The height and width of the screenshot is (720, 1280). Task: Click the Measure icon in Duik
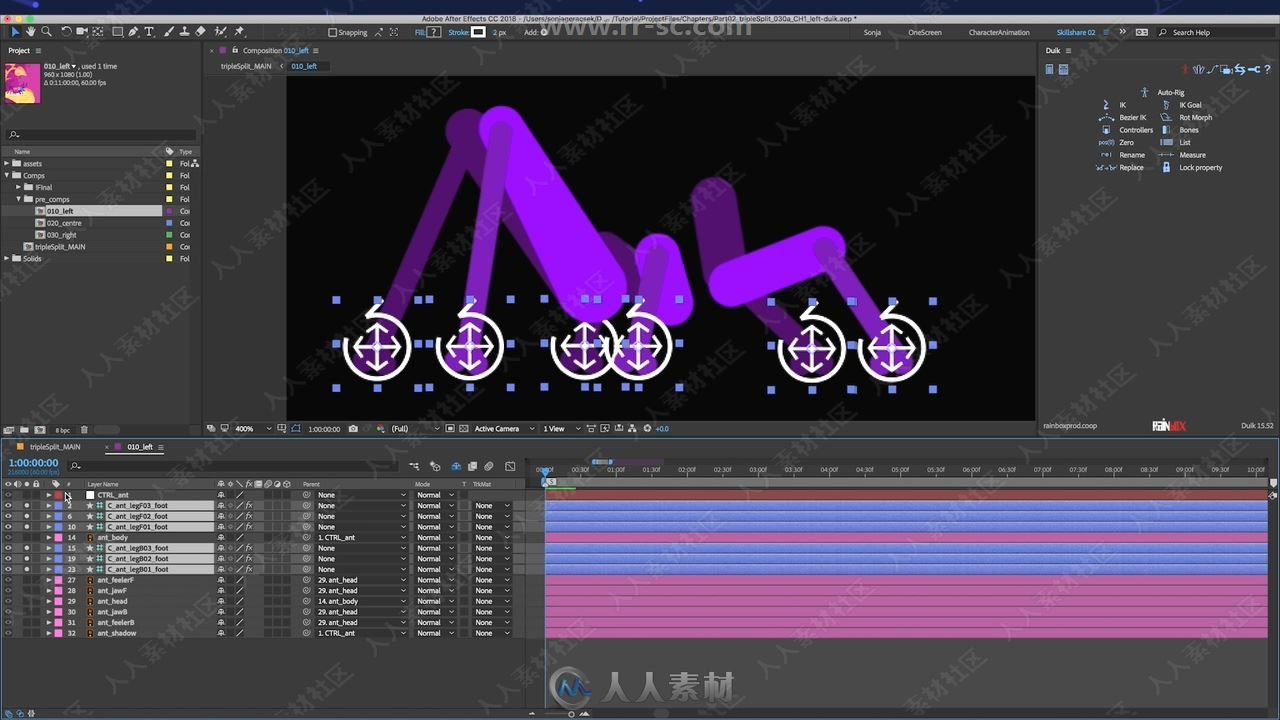click(x=1166, y=155)
